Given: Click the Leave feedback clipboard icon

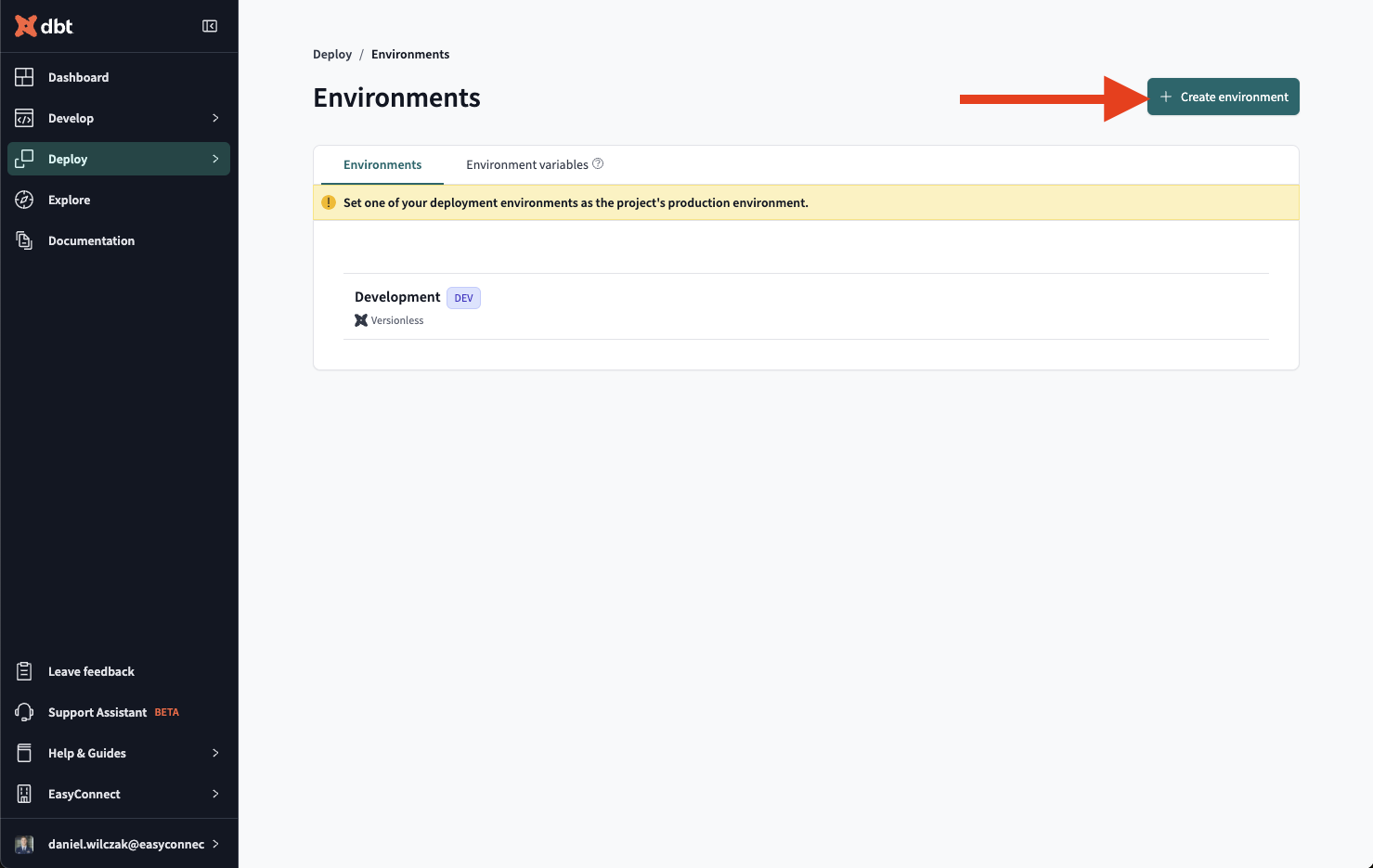Looking at the screenshot, I should click(24, 671).
